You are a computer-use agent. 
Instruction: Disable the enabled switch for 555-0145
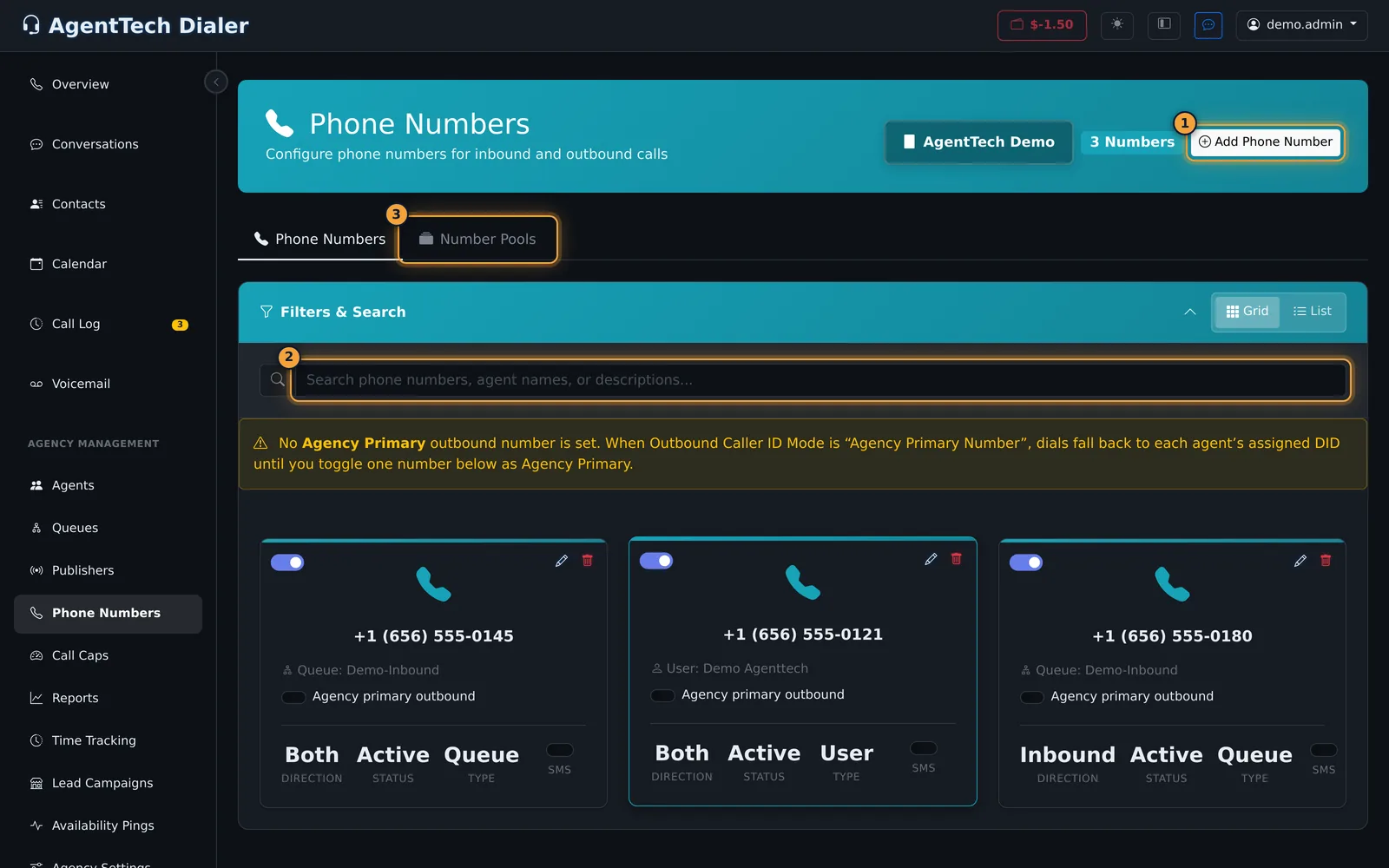pos(287,562)
